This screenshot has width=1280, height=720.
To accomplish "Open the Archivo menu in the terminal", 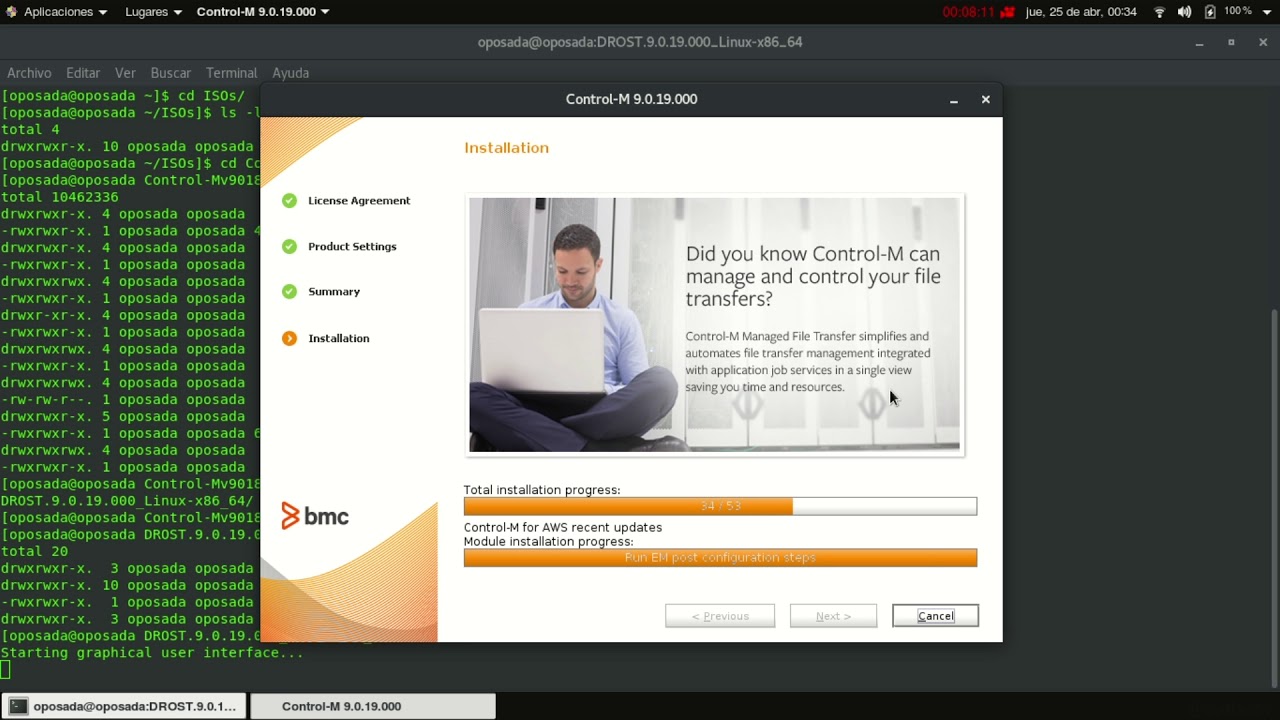I will [x=29, y=73].
